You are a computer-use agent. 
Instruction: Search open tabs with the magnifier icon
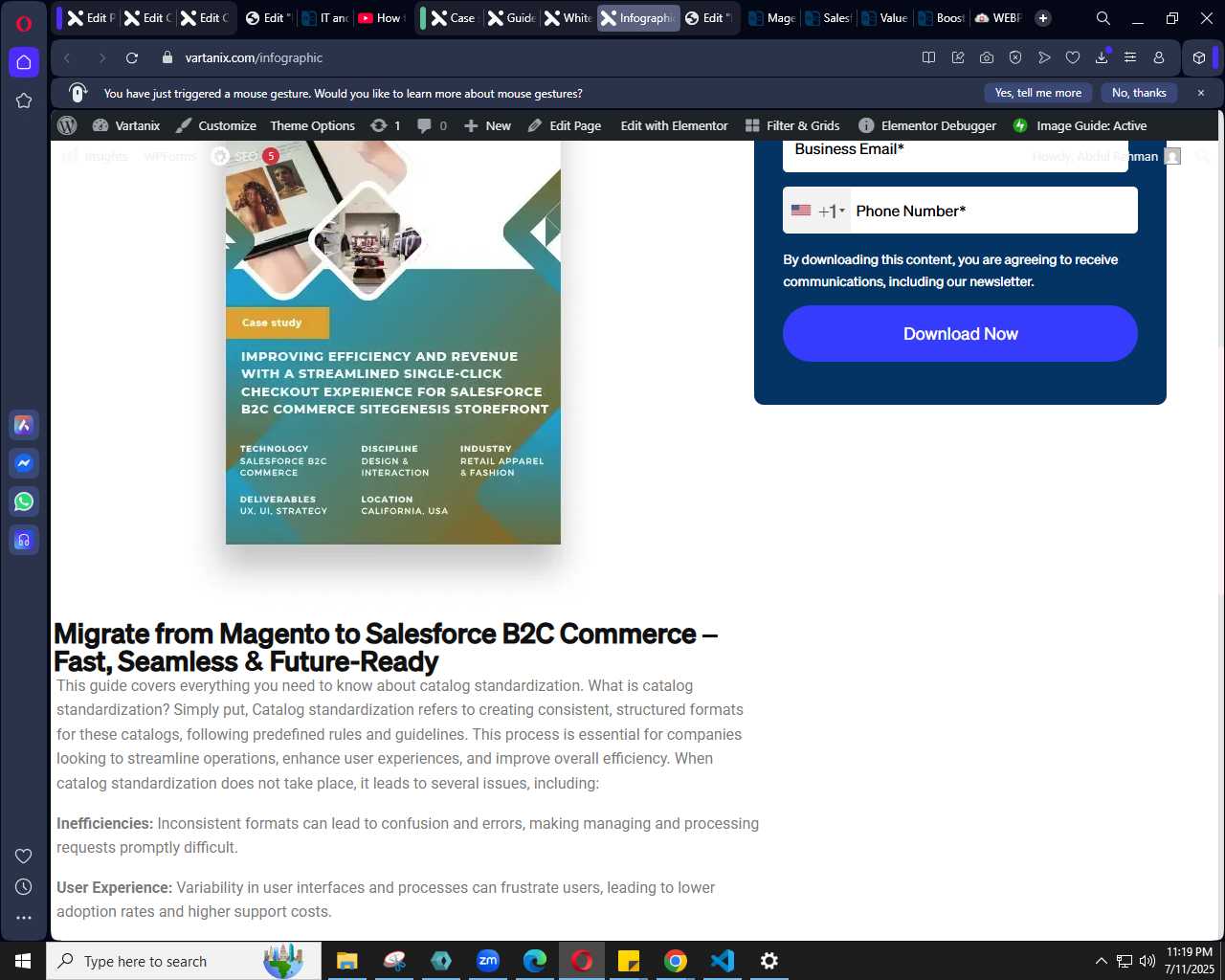(x=1103, y=18)
